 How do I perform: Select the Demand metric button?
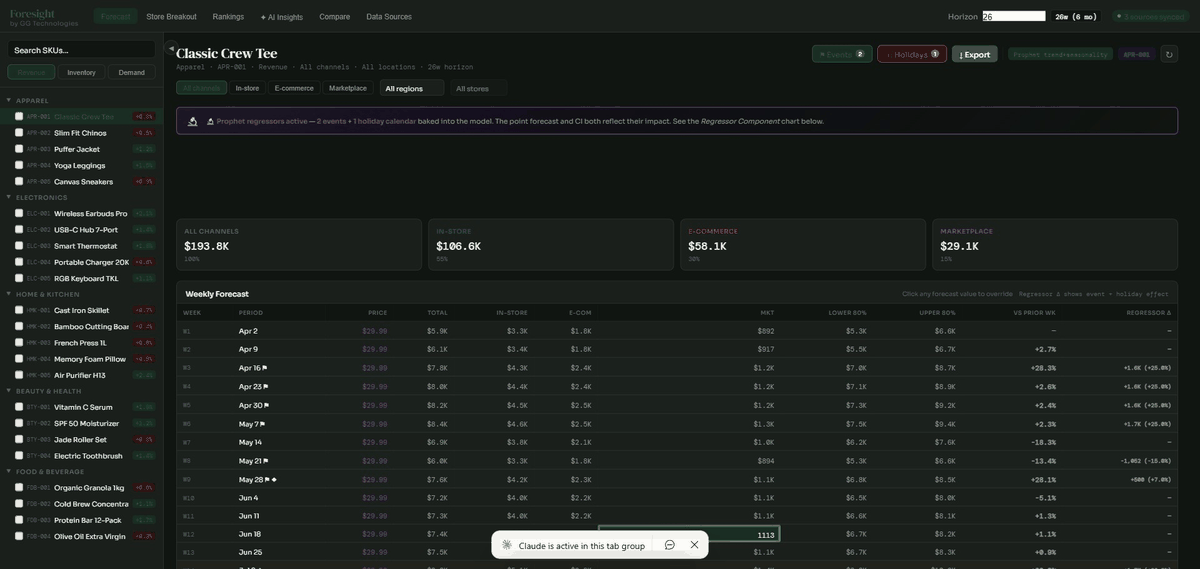click(132, 72)
